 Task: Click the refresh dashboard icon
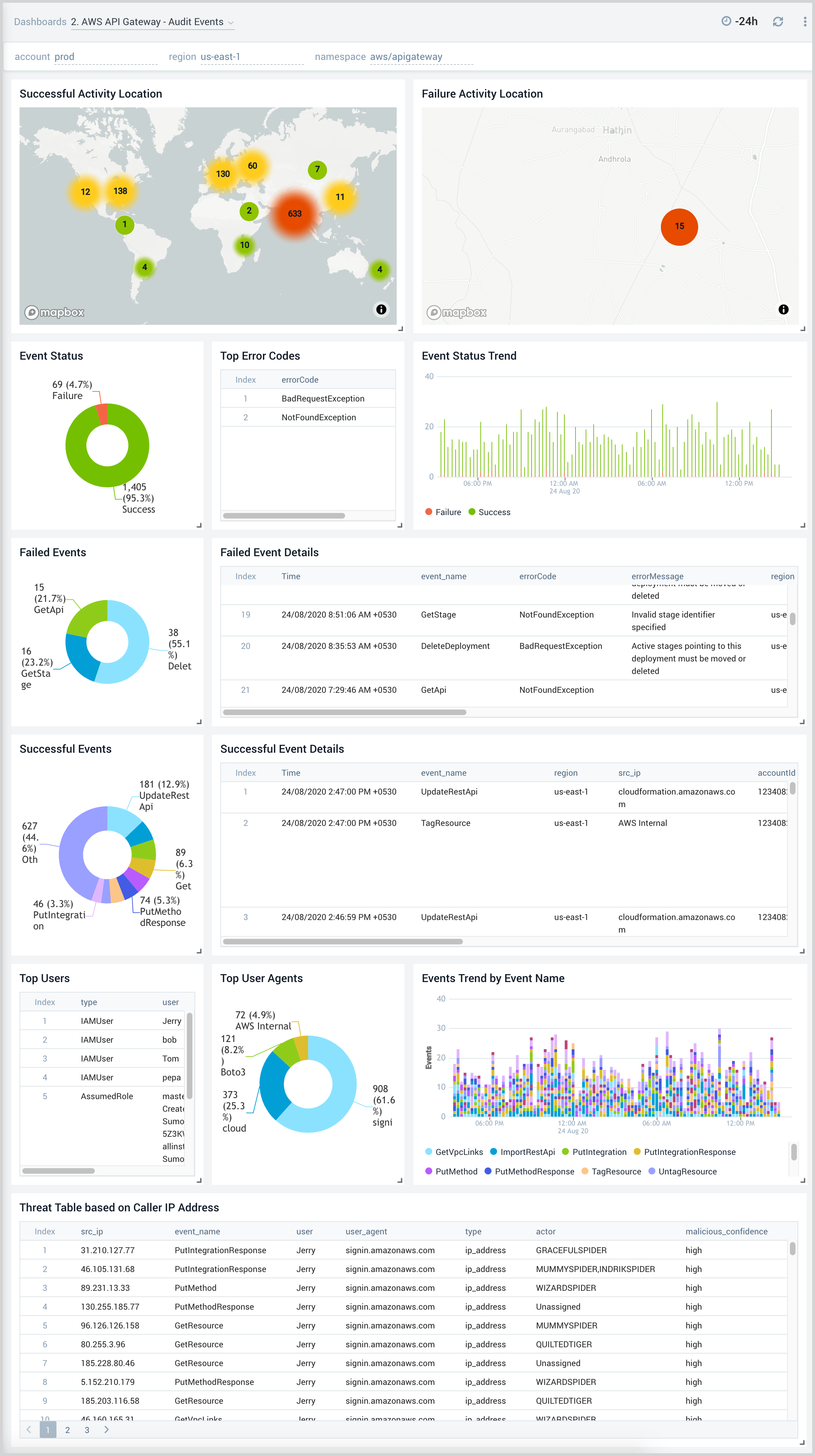(778, 22)
